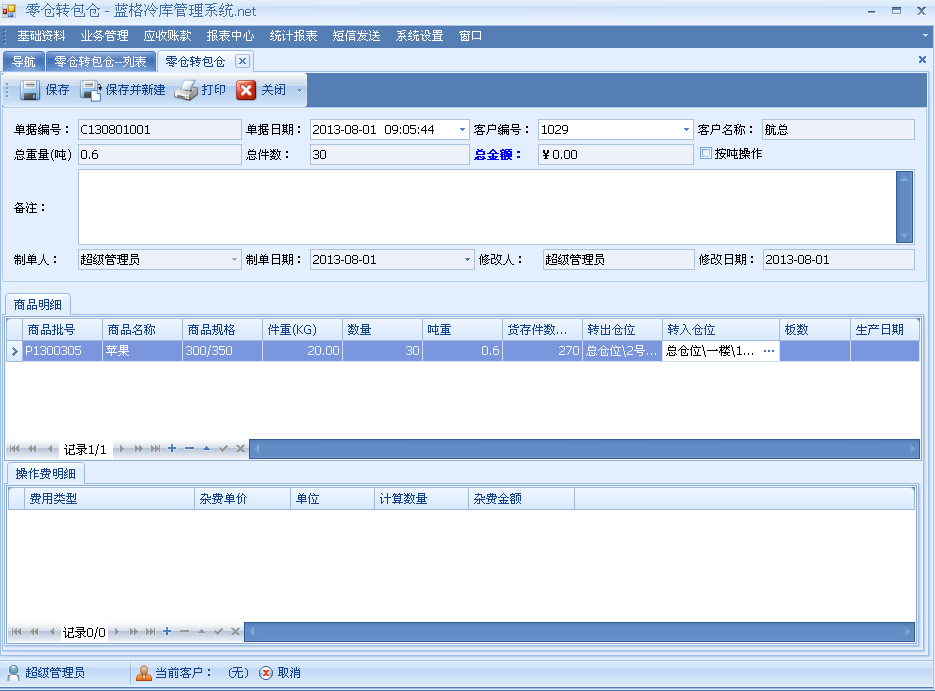Click plus icon in 操作费明细 navigator
Image resolution: width=935 pixels, height=691 pixels.
167,632
